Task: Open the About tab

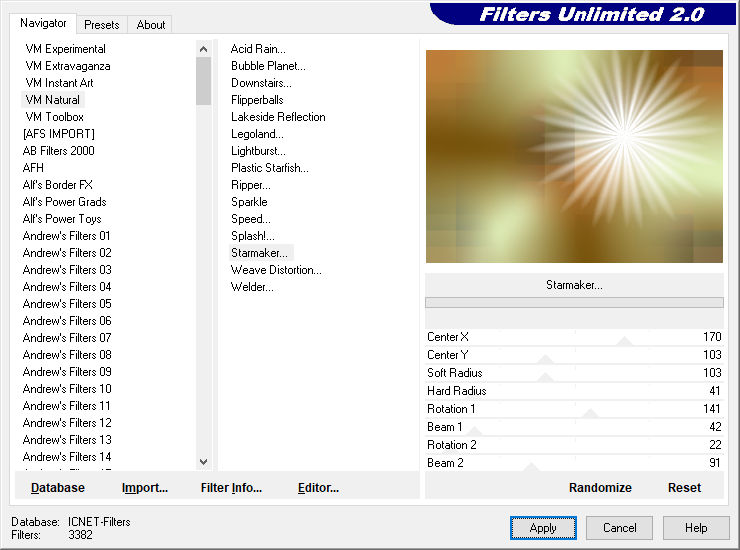Action: [151, 25]
